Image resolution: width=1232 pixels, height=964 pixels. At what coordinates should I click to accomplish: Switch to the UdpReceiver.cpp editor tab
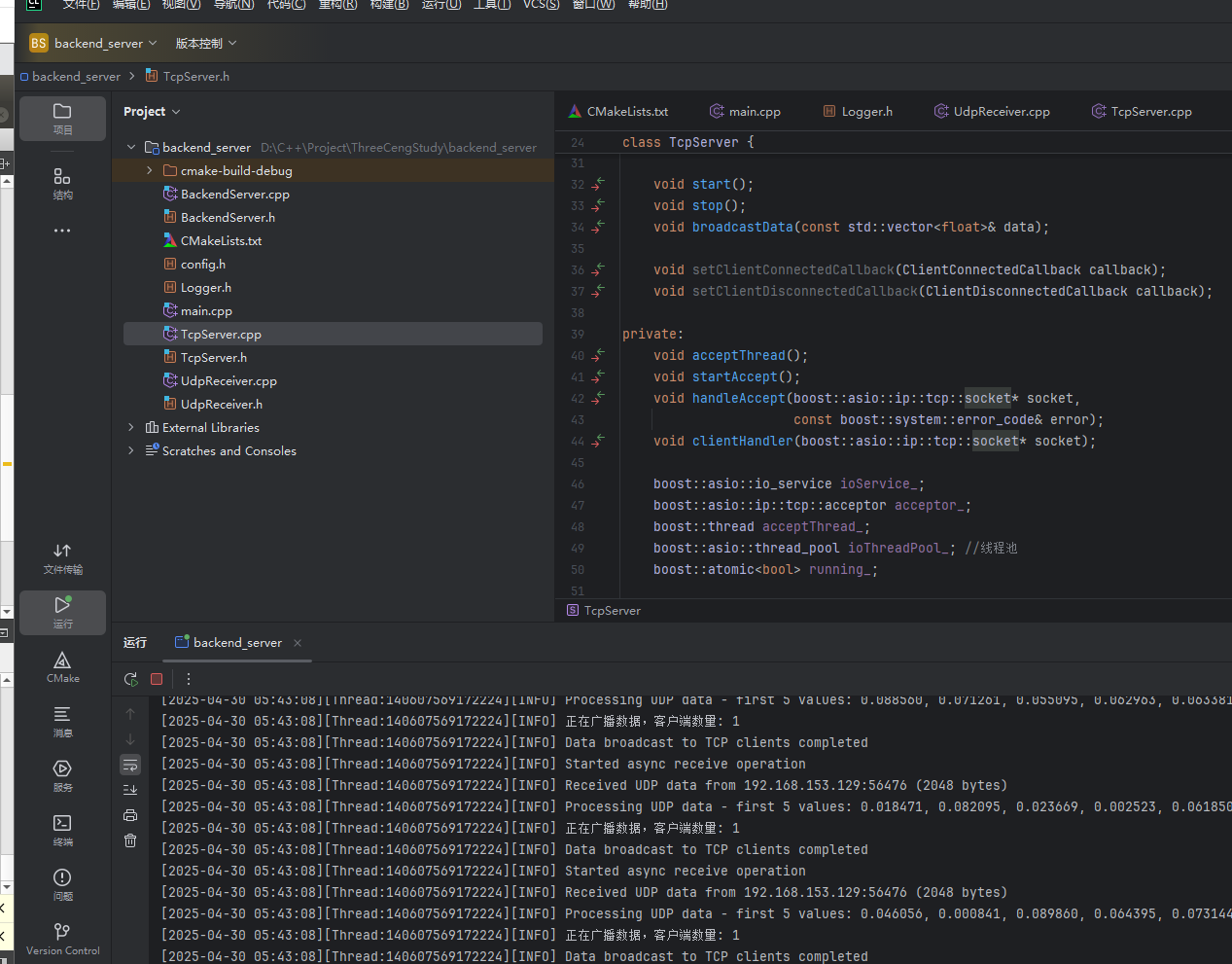tap(1001, 112)
